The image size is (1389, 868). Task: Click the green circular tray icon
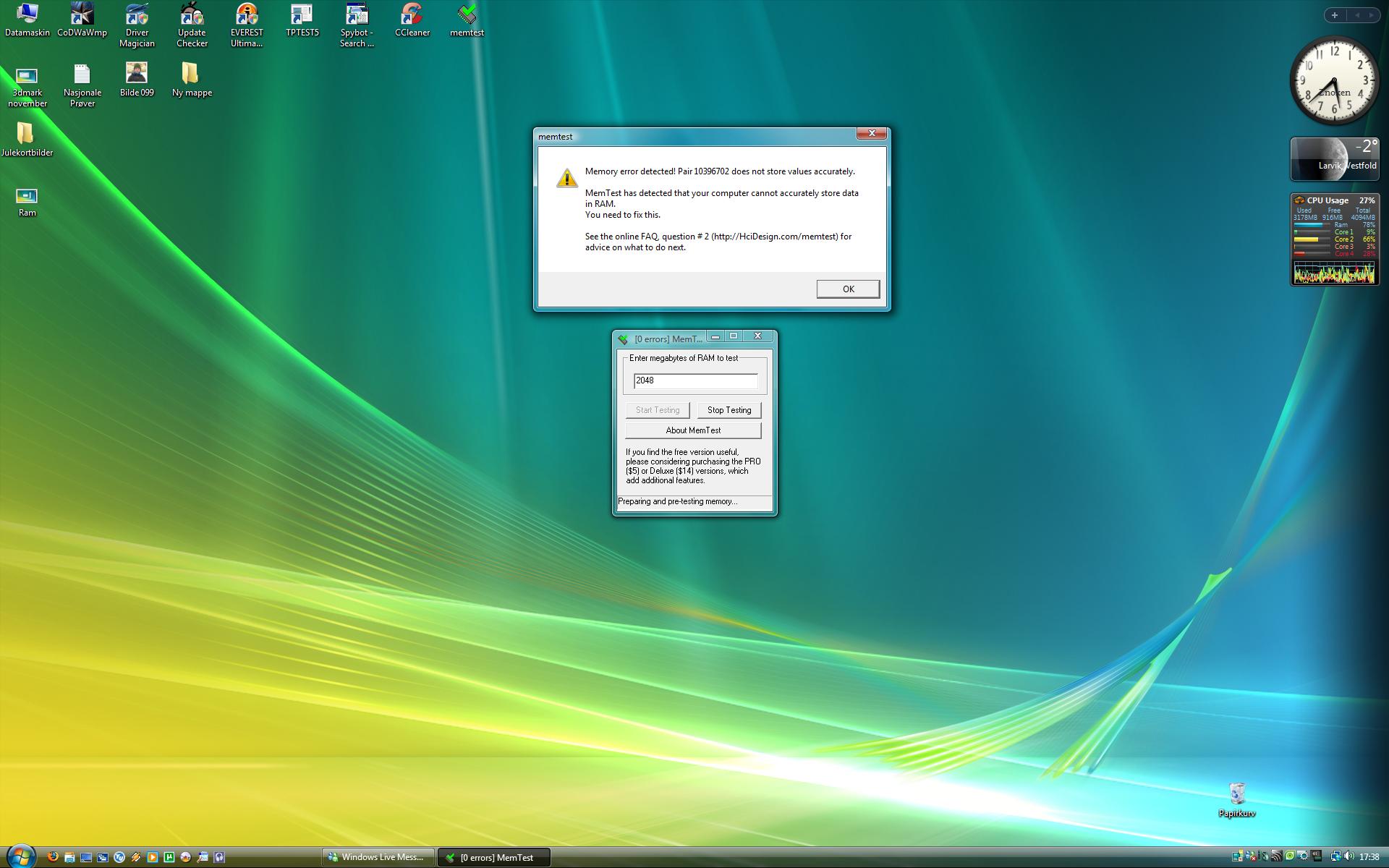point(1290,856)
